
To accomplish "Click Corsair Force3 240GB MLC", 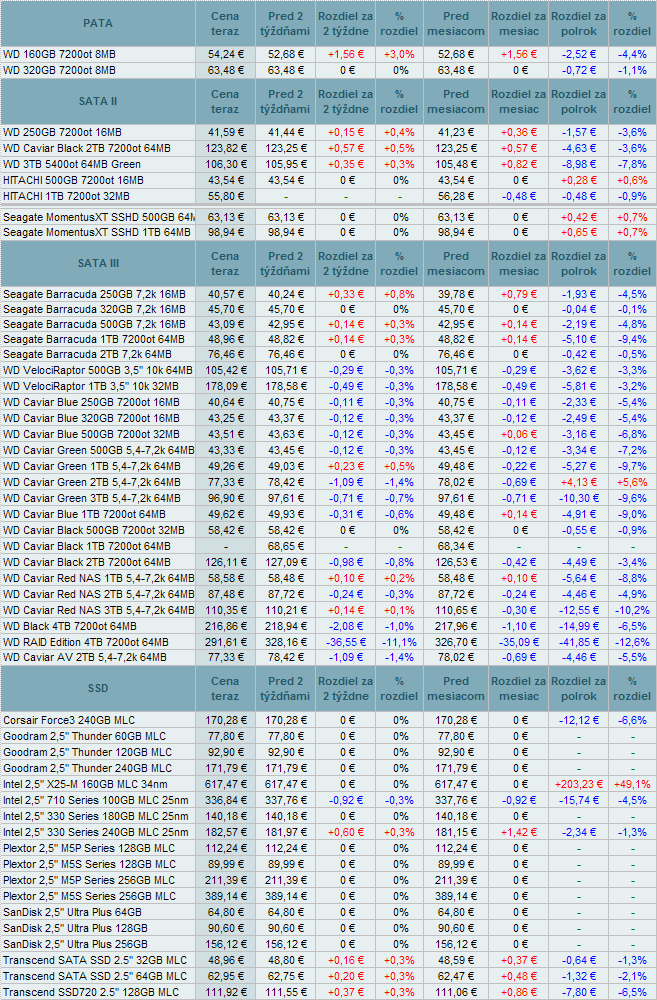I will tap(69, 721).
